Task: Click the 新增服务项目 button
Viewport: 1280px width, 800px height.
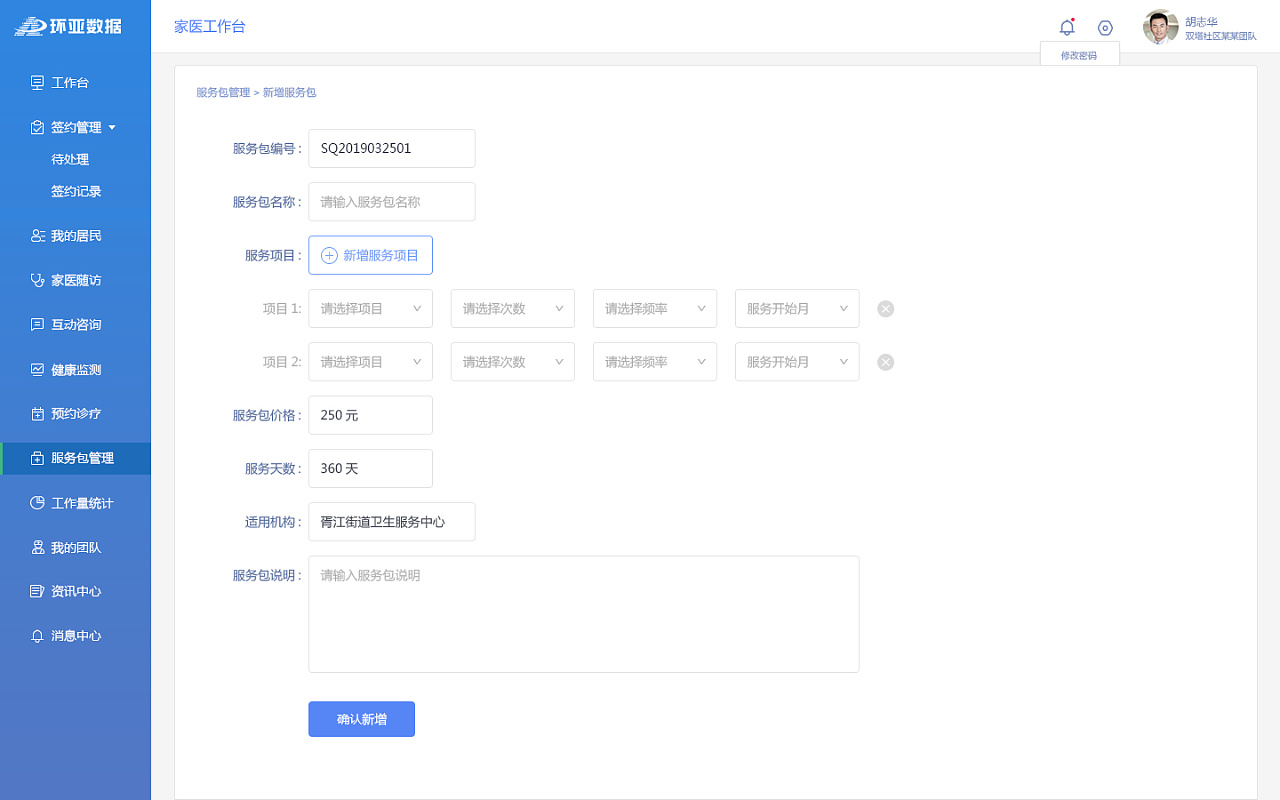Action: click(x=370, y=255)
